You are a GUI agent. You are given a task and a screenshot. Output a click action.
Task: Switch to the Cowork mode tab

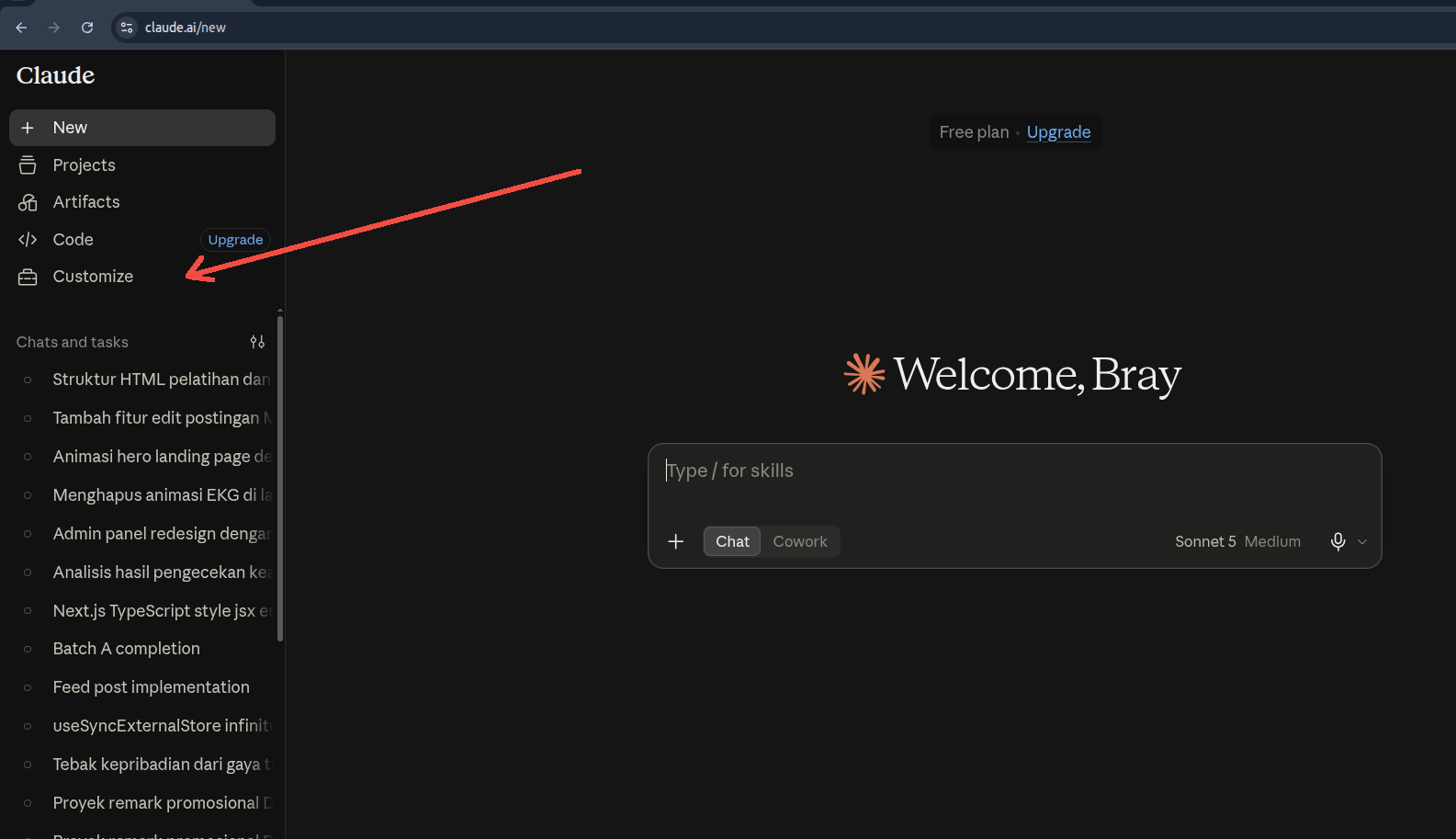point(800,541)
